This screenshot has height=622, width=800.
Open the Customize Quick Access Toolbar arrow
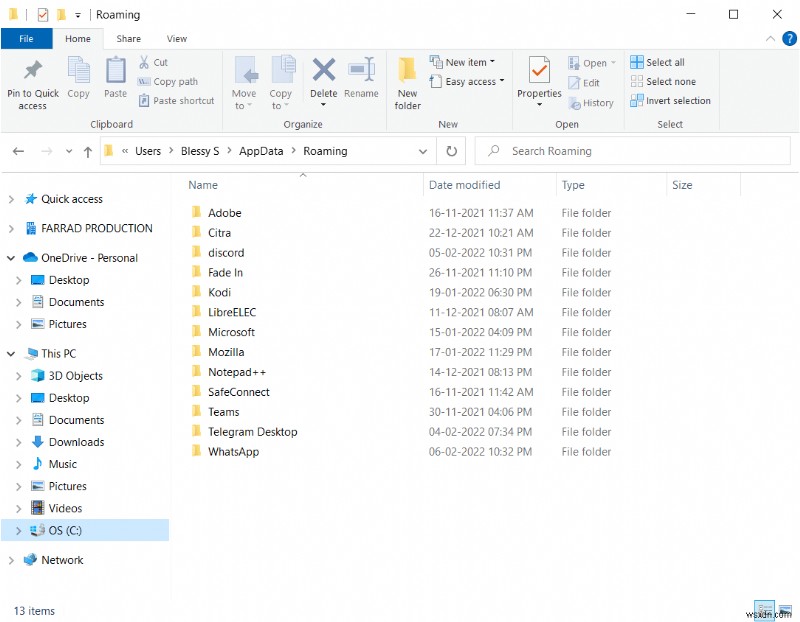pyautogui.click(x=78, y=15)
